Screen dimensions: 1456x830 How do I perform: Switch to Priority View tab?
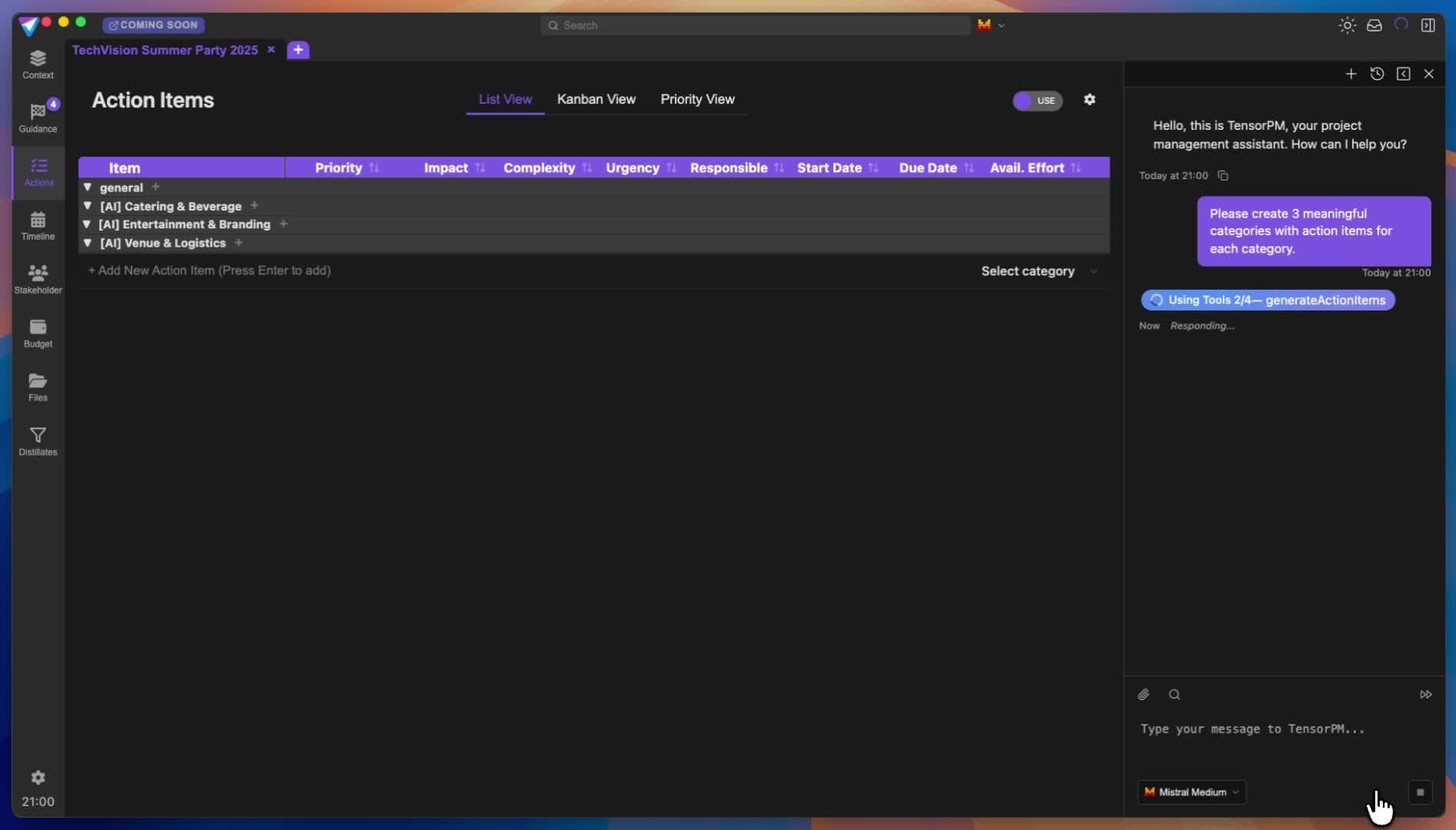(697, 99)
